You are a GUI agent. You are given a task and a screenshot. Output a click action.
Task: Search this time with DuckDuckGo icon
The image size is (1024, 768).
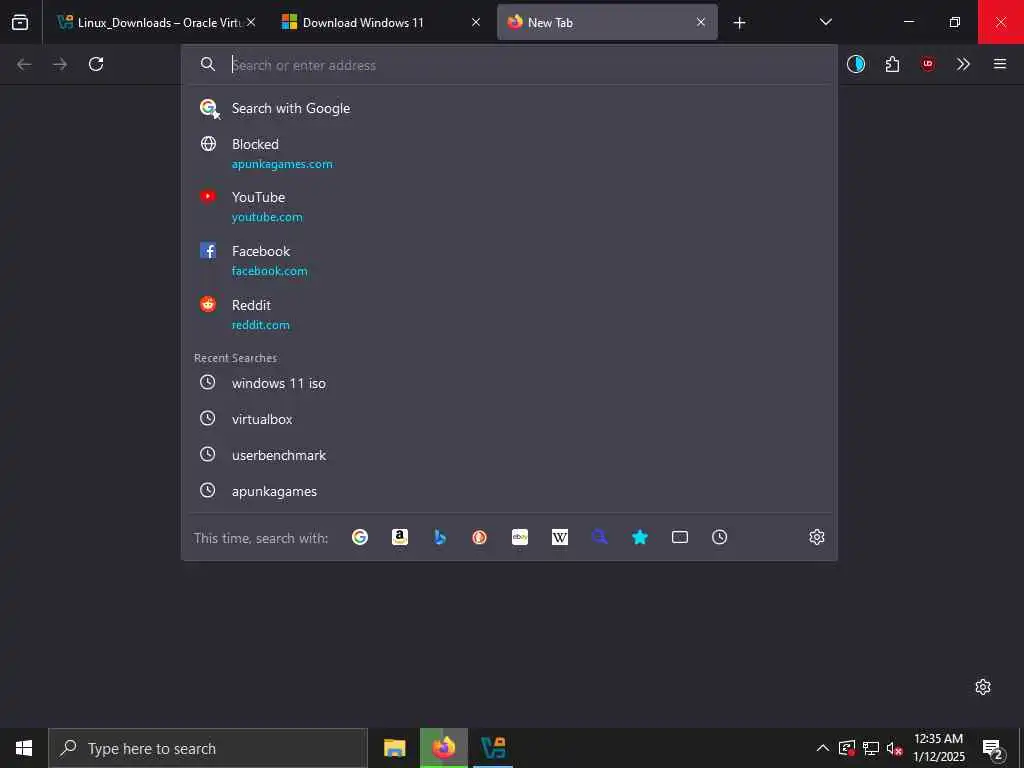click(x=480, y=537)
